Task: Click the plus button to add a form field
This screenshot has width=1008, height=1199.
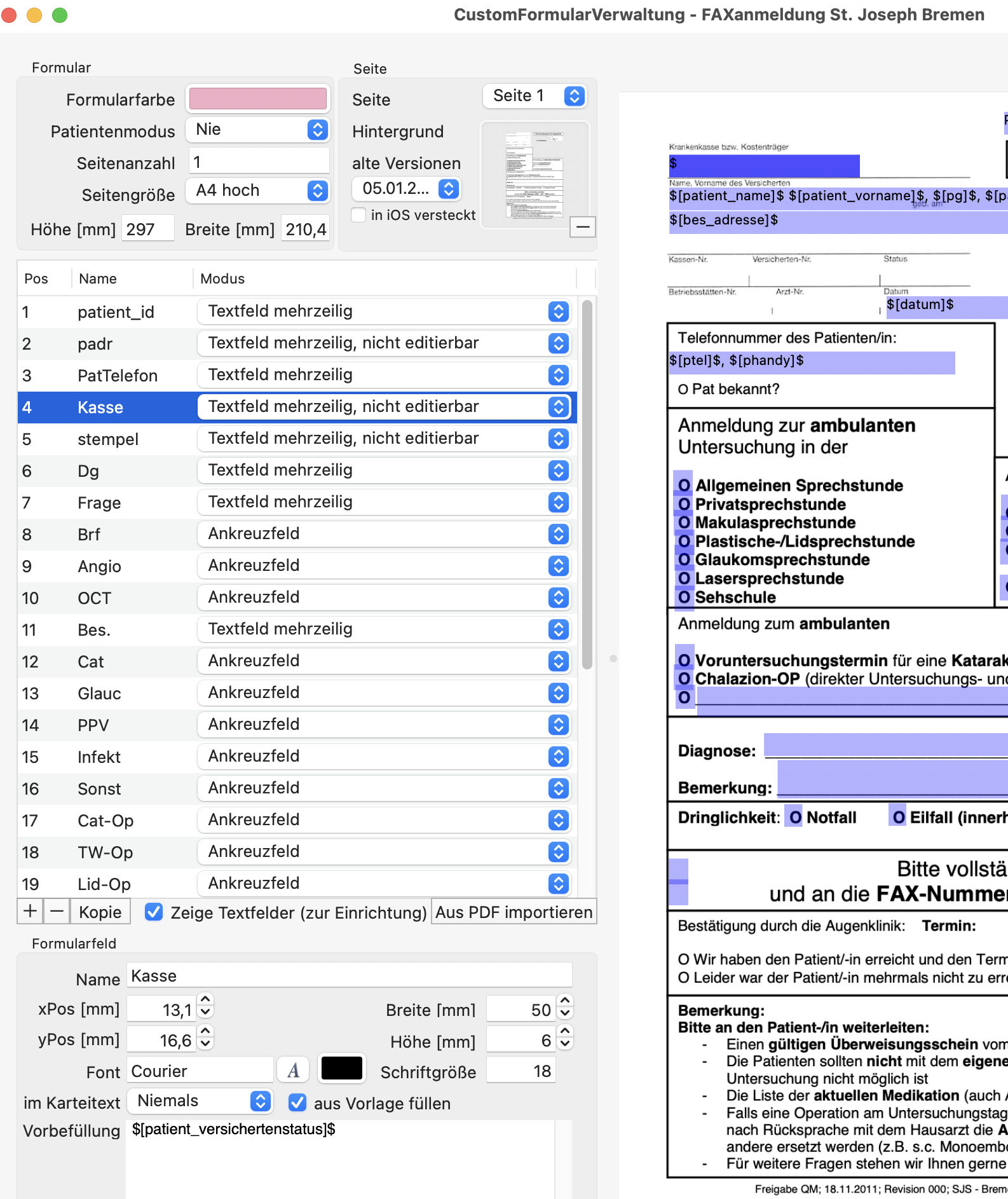Action: [x=30, y=911]
